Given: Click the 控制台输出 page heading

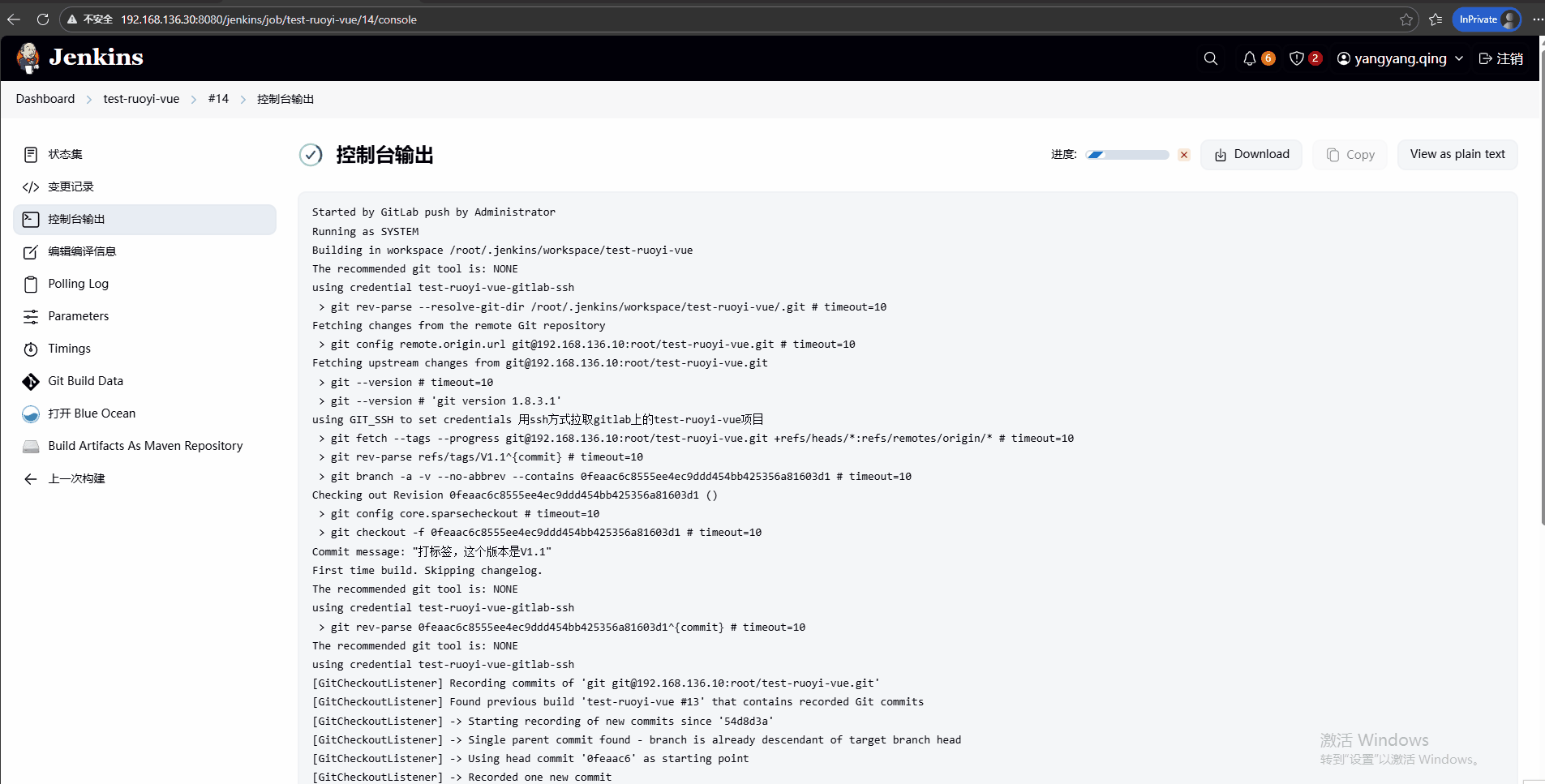Looking at the screenshot, I should pos(384,155).
